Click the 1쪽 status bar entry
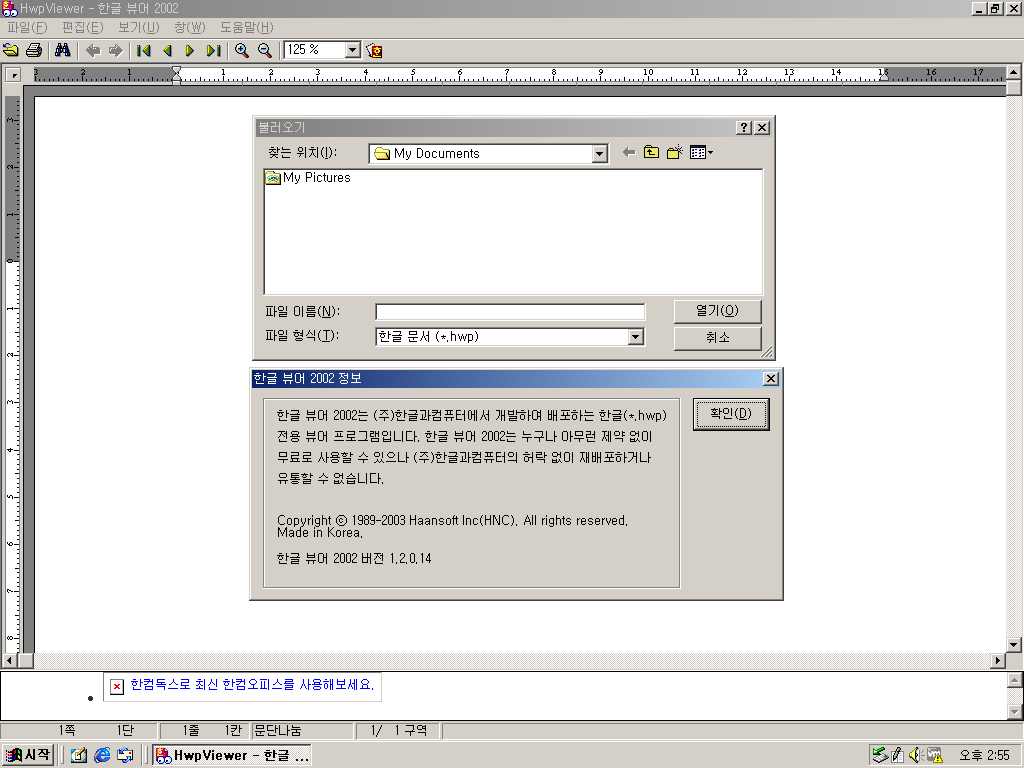1024x768 pixels. (x=67, y=731)
